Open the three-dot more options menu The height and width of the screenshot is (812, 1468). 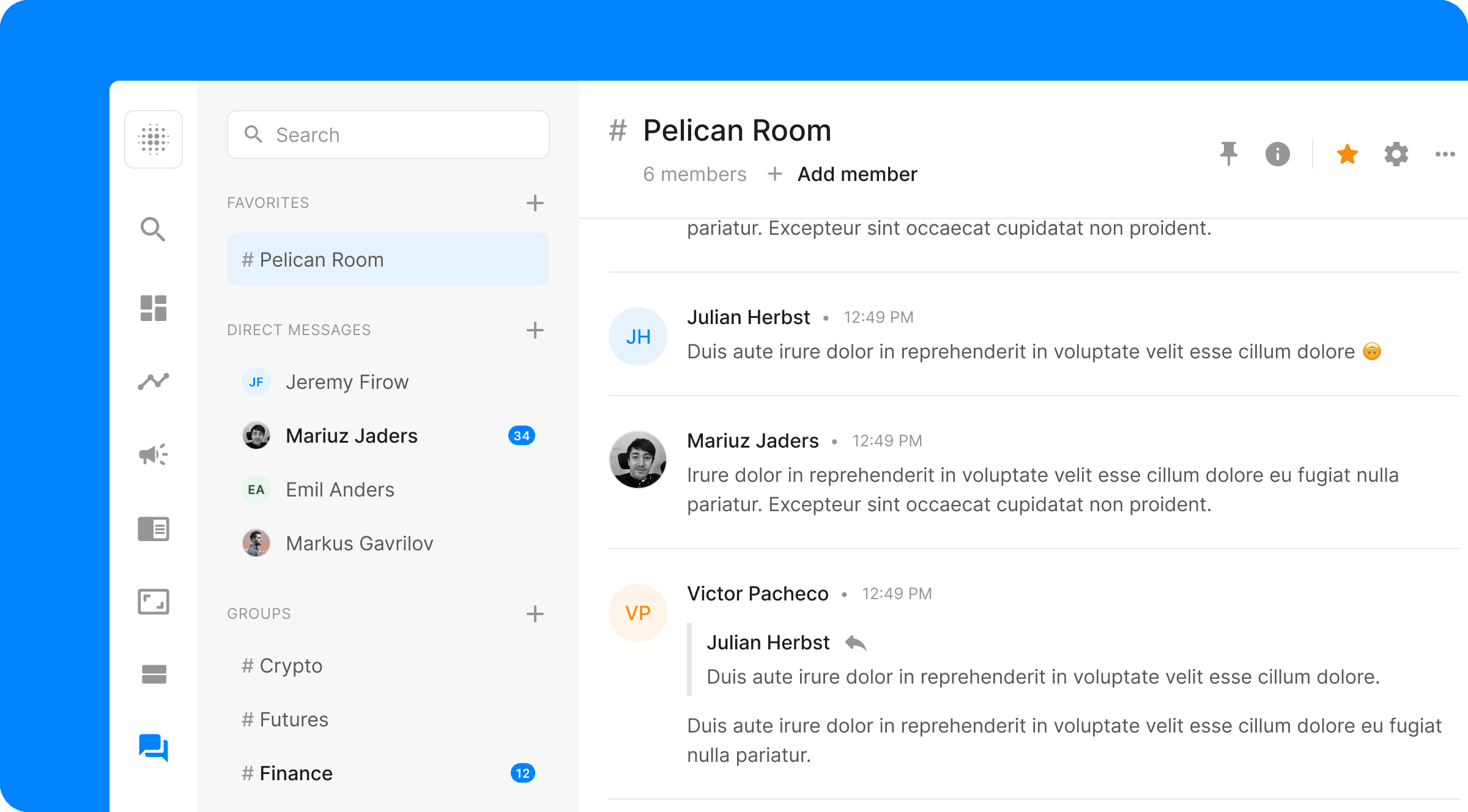(1445, 154)
